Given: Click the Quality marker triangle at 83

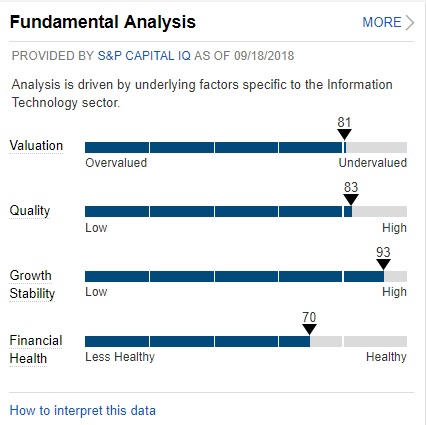Looking at the screenshot, I should click(351, 199).
